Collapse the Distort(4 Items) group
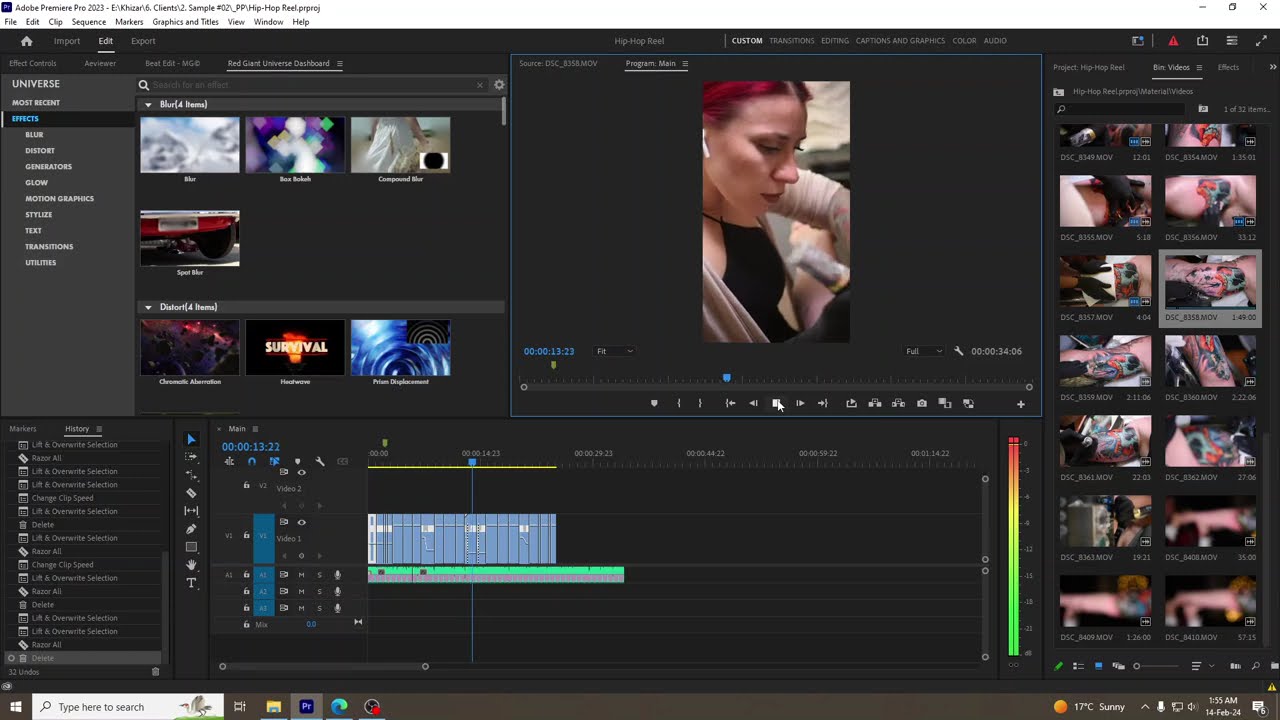This screenshot has height=720, width=1280. point(148,307)
